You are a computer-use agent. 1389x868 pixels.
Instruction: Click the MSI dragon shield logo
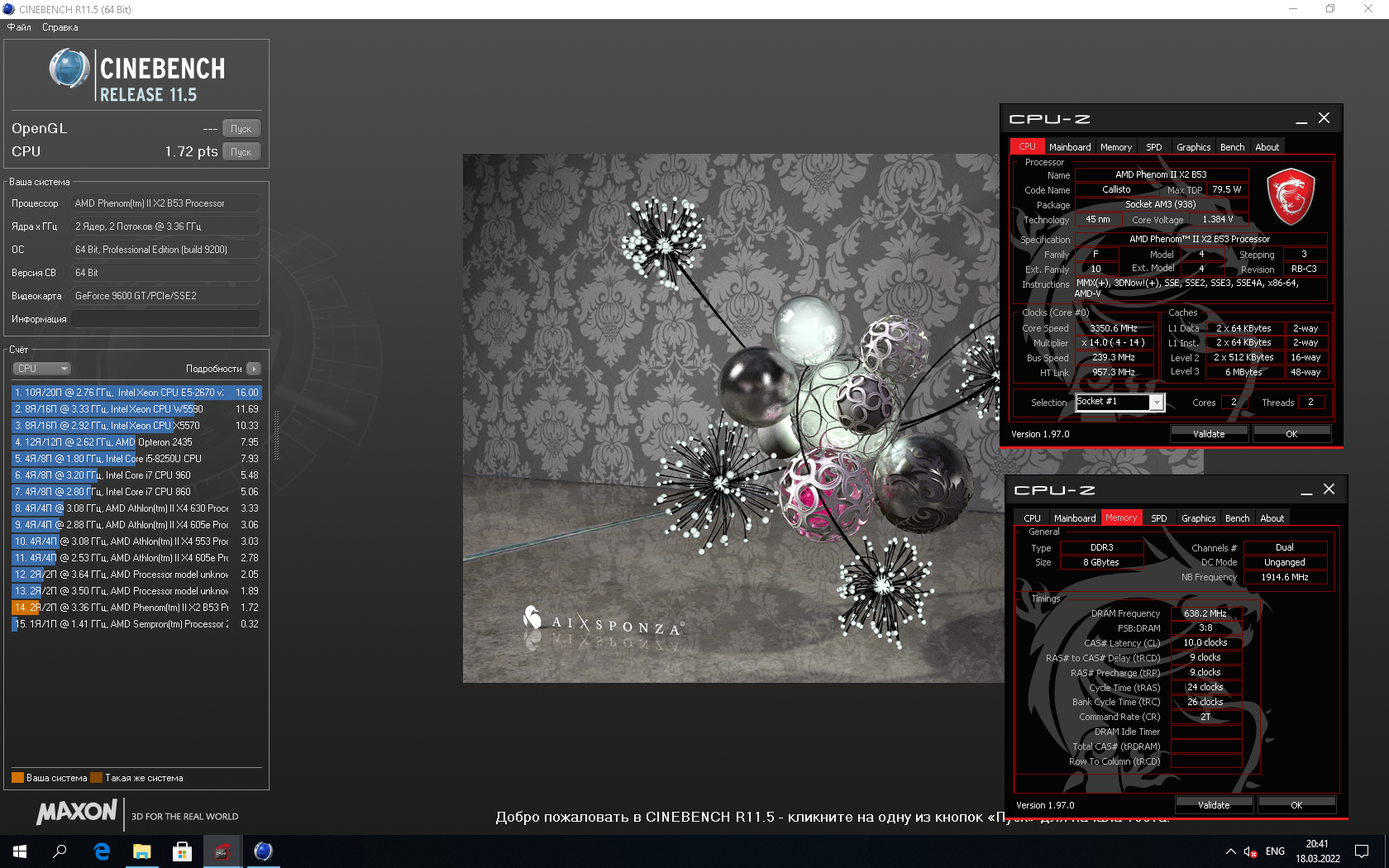coord(1291,197)
